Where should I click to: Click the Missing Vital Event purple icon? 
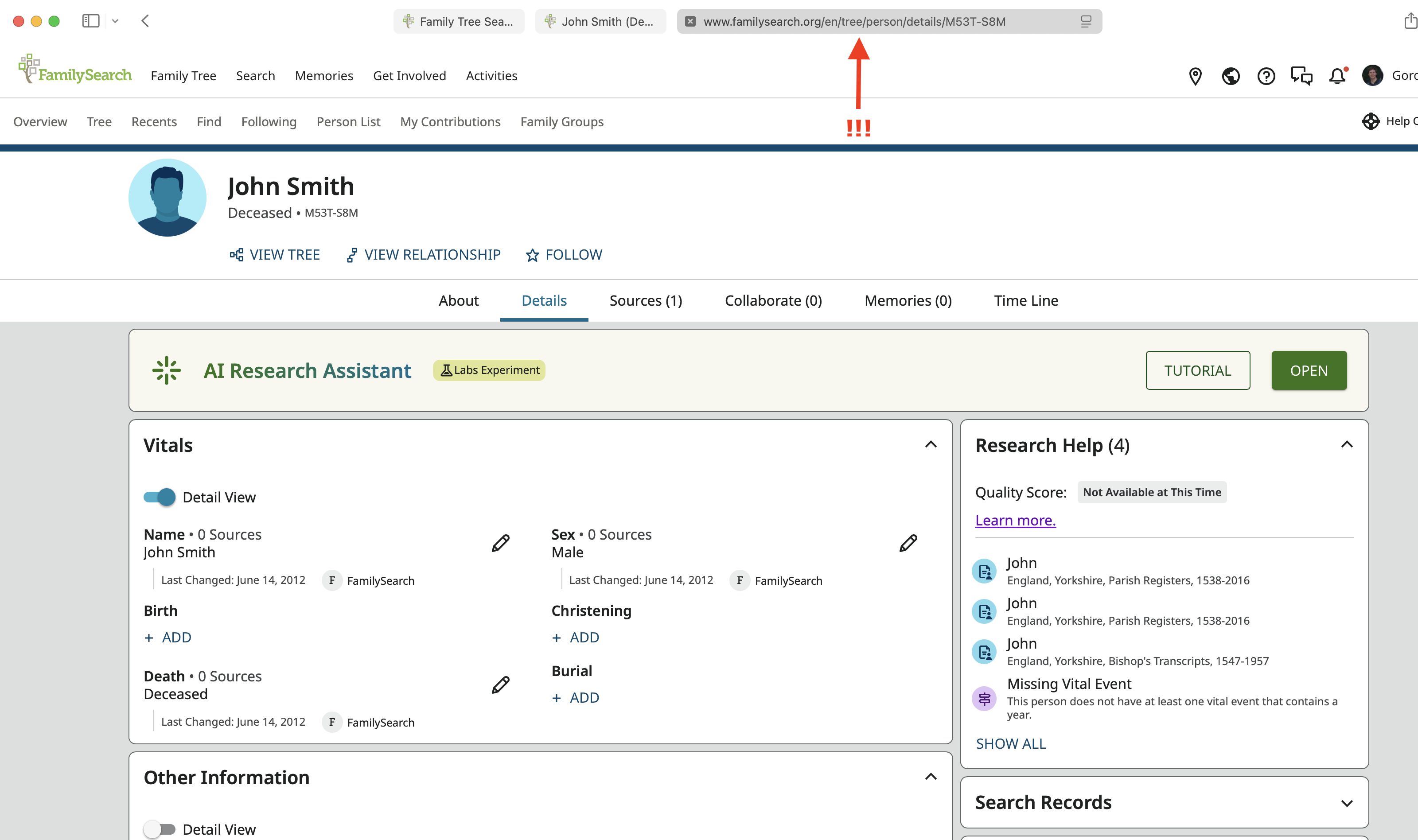984,699
